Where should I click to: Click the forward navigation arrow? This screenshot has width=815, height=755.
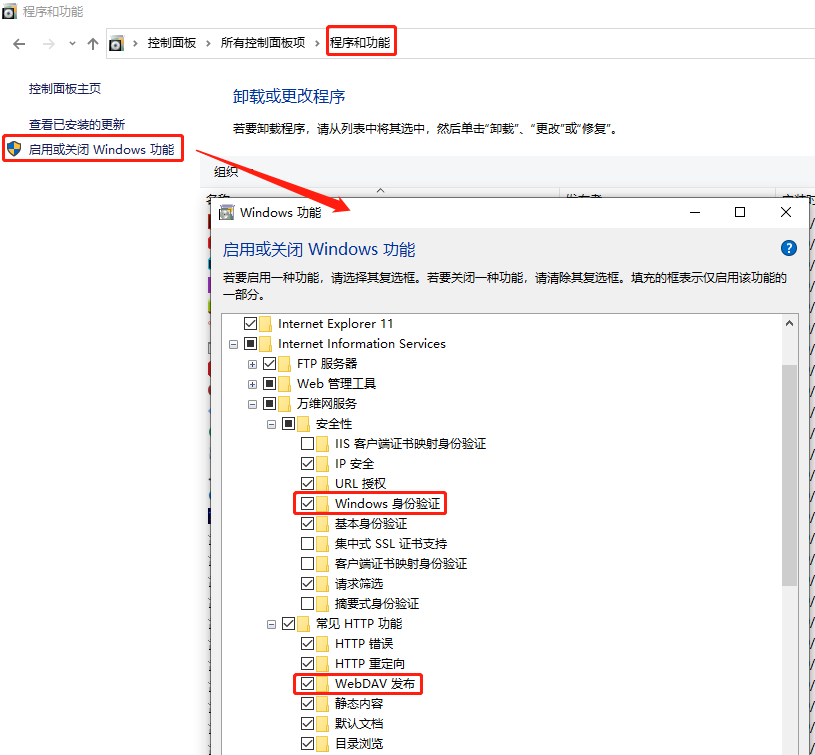click(49, 44)
